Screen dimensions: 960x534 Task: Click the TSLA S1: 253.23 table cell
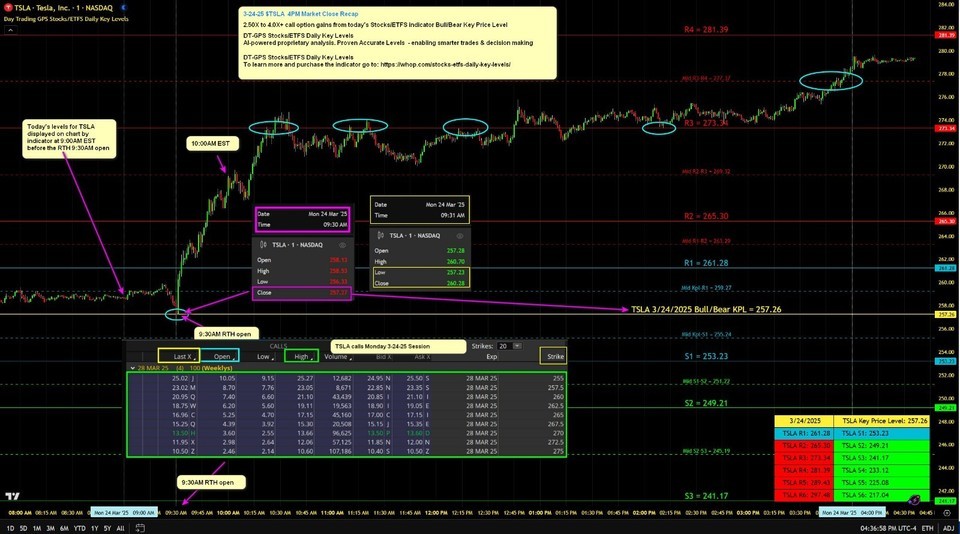point(882,433)
